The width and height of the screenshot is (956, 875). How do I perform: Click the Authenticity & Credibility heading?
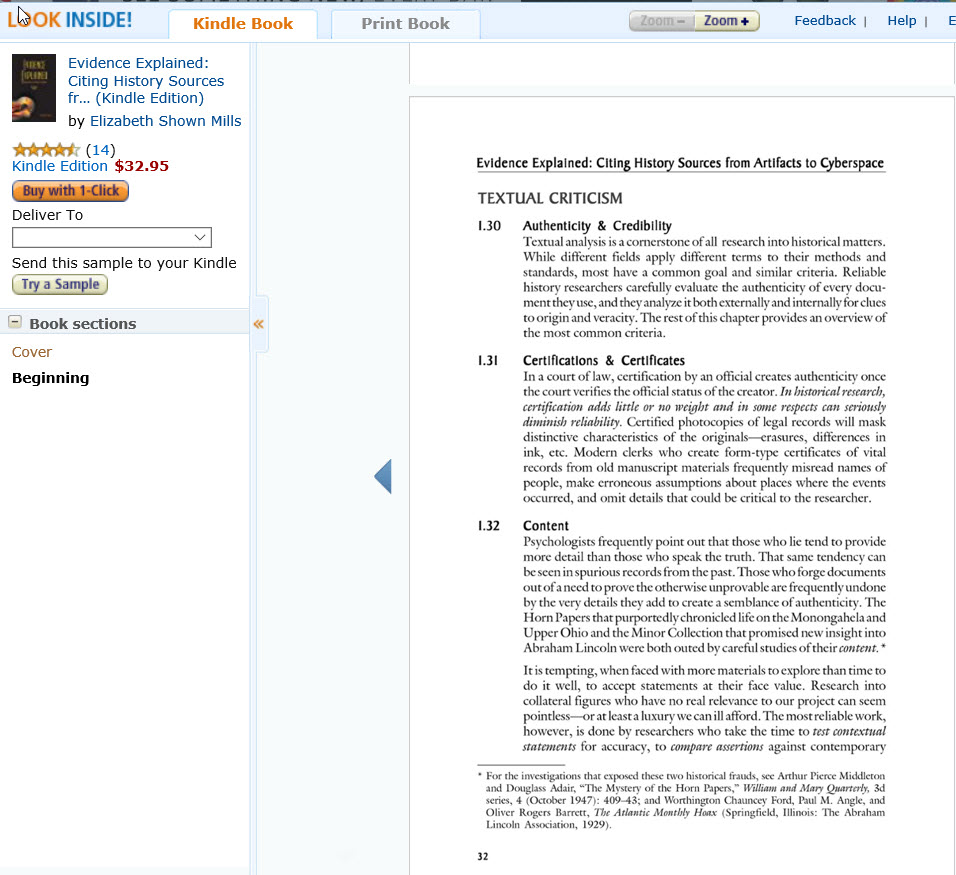pos(597,226)
